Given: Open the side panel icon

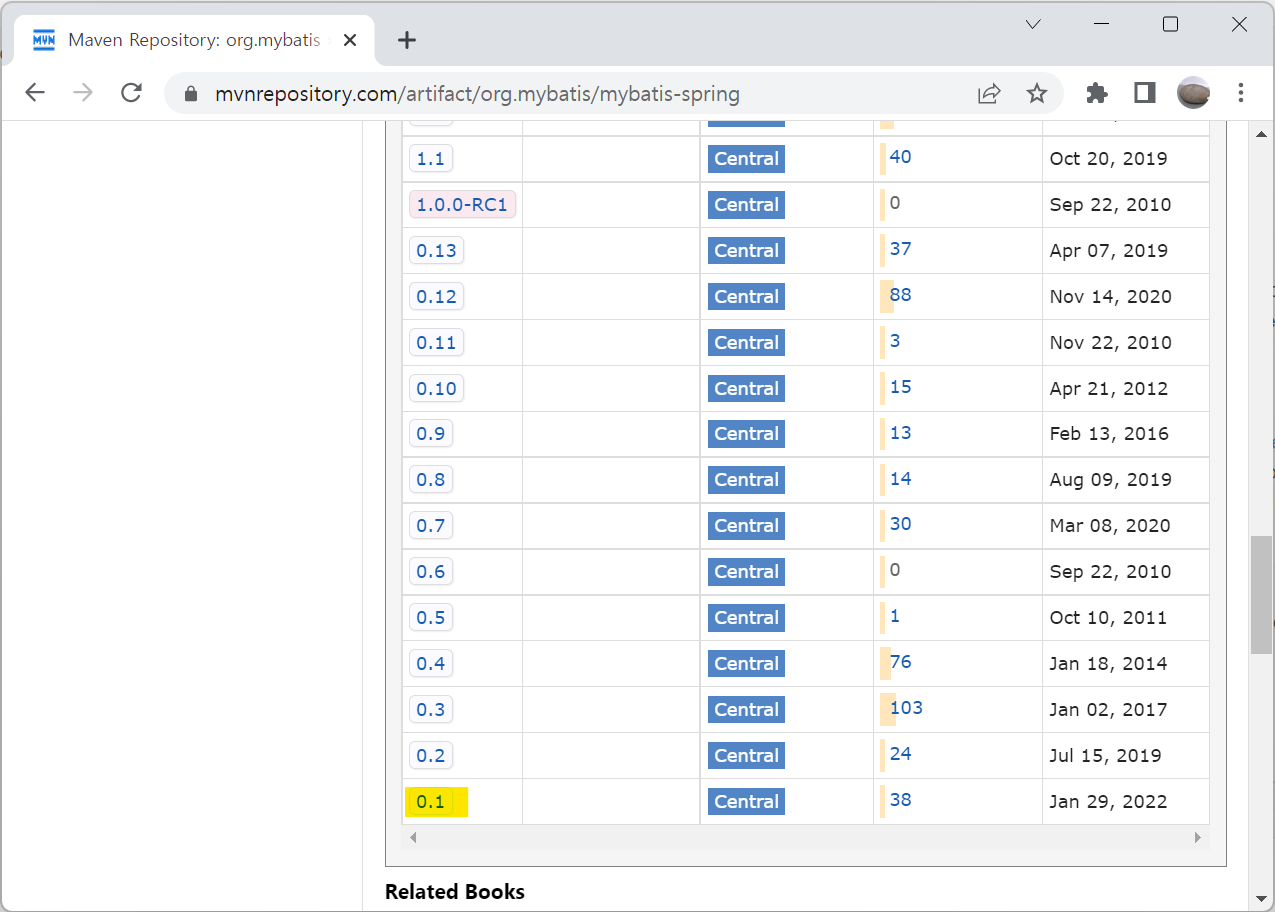Looking at the screenshot, I should pyautogui.click(x=1145, y=93).
